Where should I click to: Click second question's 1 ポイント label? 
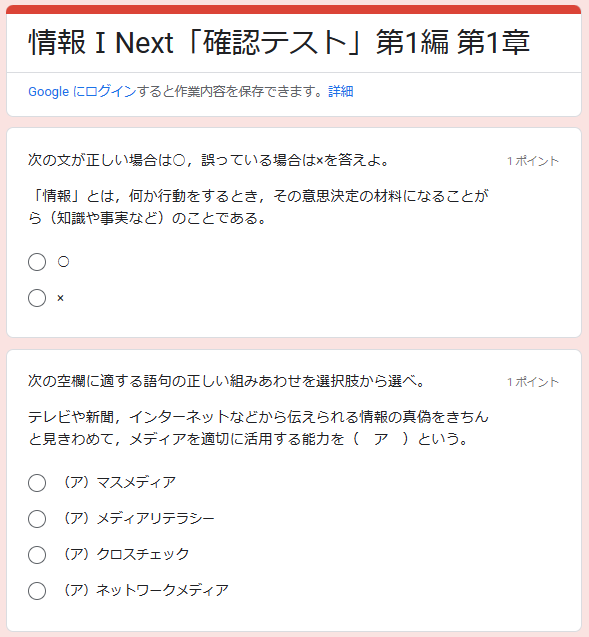pyautogui.click(x=533, y=382)
